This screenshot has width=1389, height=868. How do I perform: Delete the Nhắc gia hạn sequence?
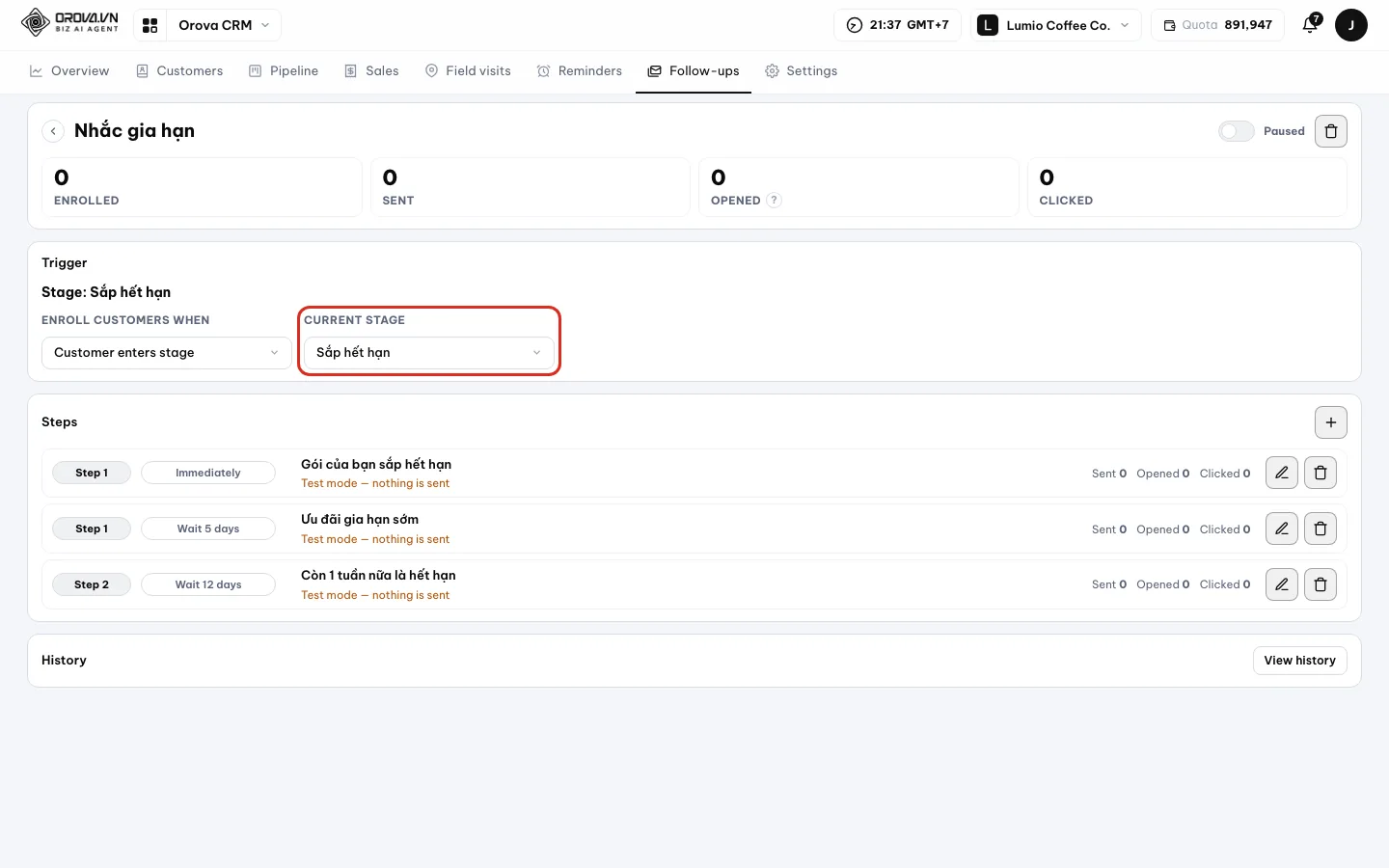coord(1331,131)
